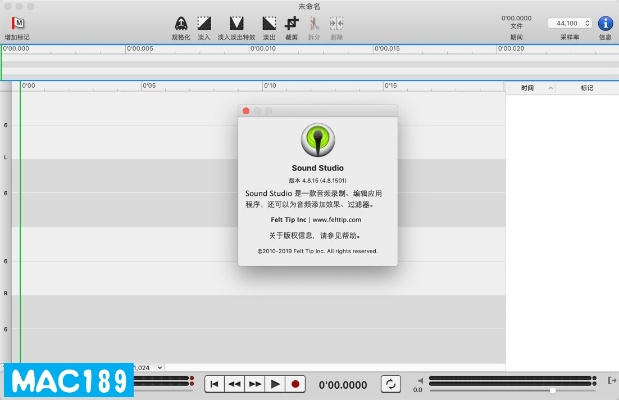Screen dimensions: 619x400
Task: Click the file duration display 0'00.0000
Action: tap(516, 18)
